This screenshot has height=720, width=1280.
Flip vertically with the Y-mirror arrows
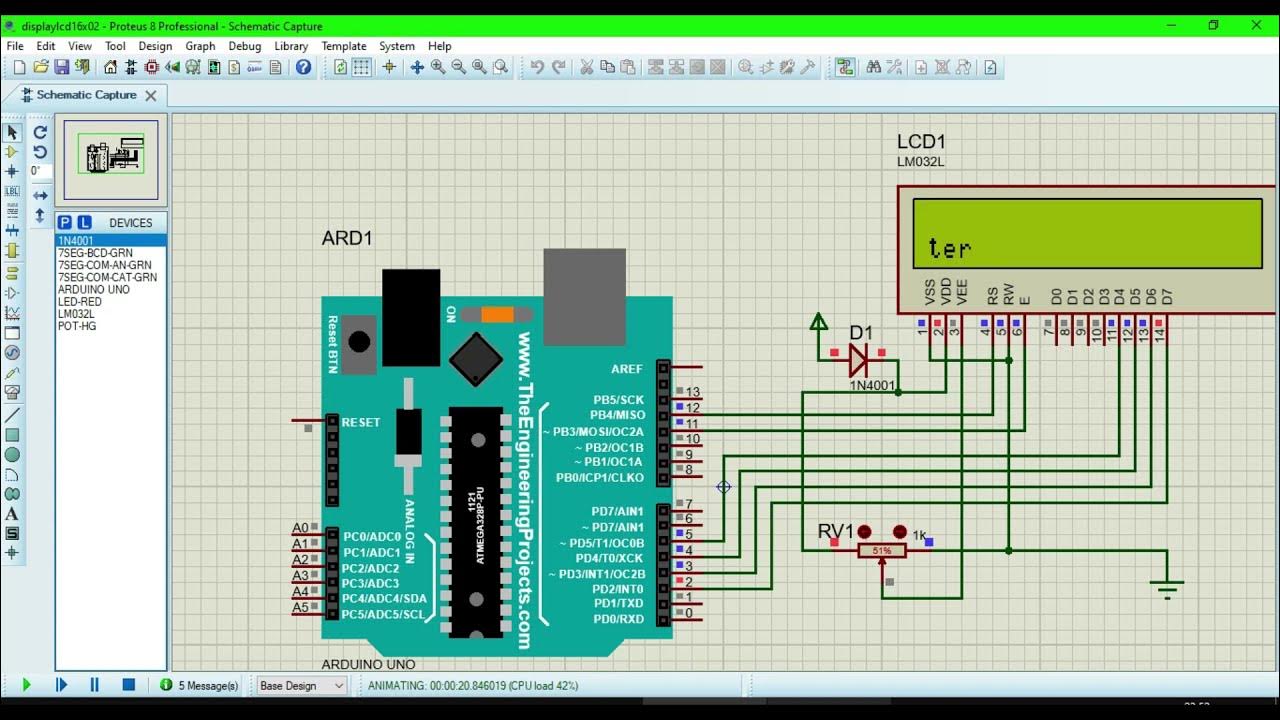click(x=40, y=215)
